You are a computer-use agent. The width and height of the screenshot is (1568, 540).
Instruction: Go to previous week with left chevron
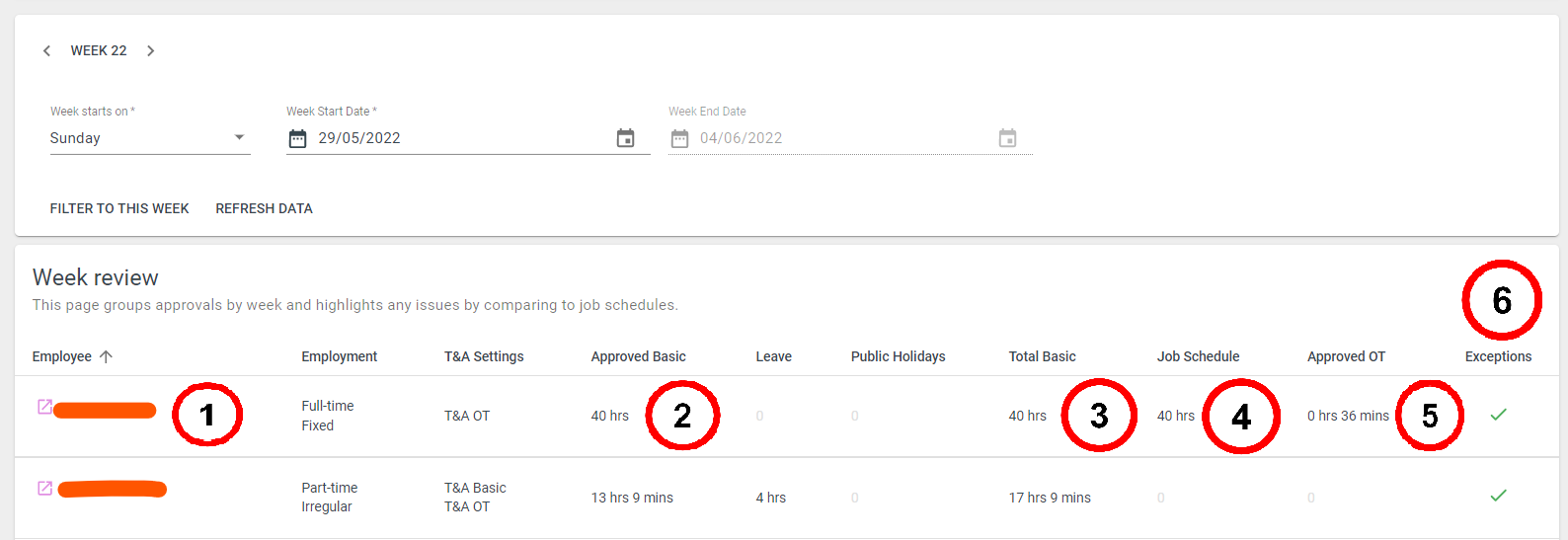(46, 50)
